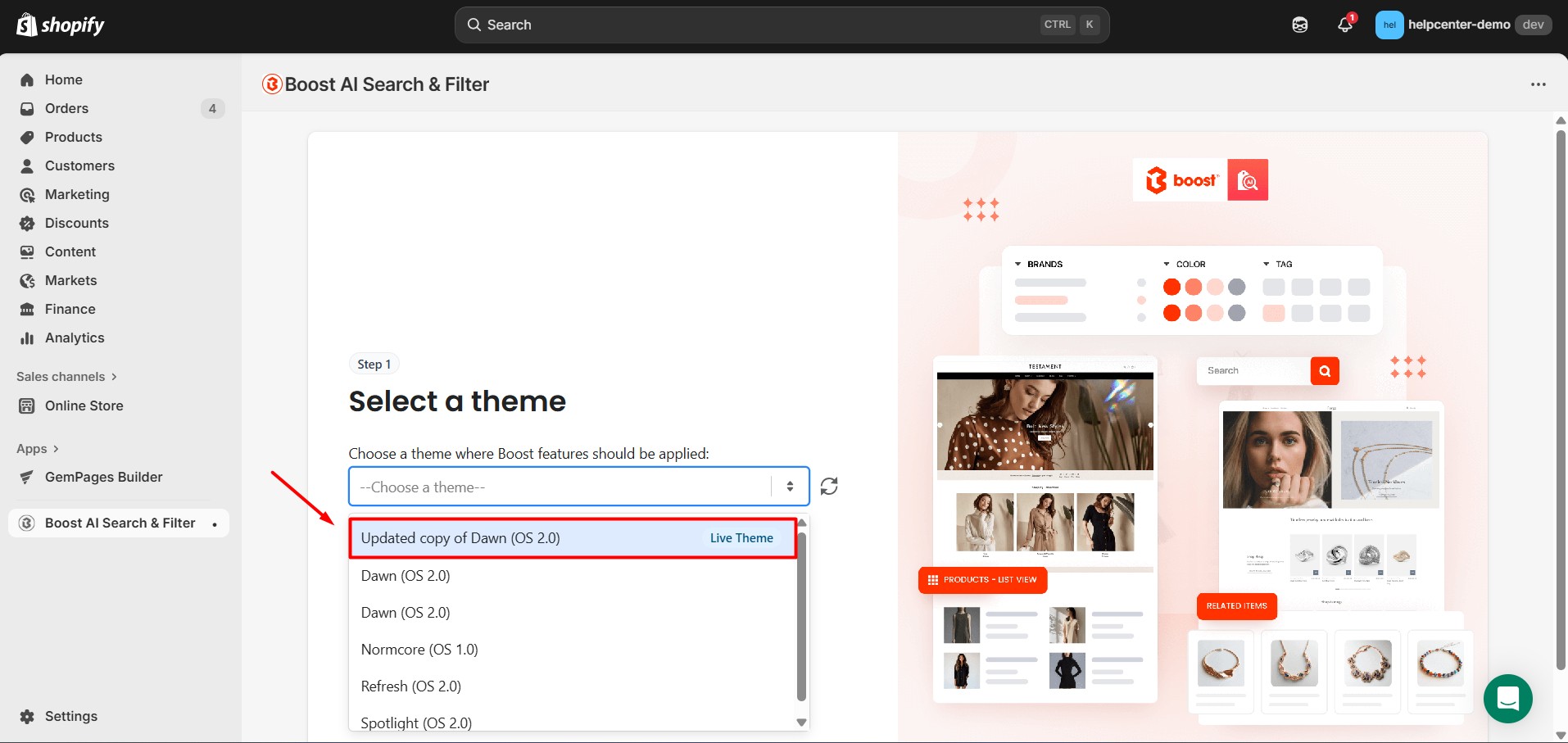Select Products in the left navigation
Image resolution: width=1568 pixels, height=743 pixels.
[x=74, y=137]
